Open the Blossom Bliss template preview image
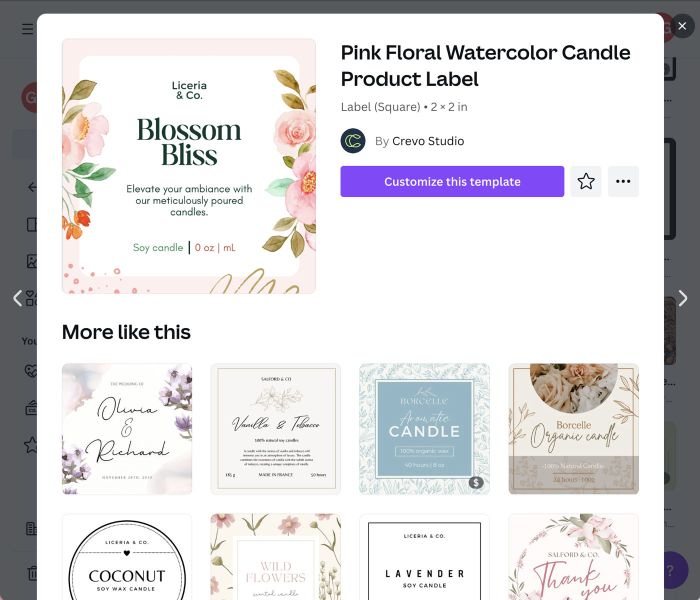The height and width of the screenshot is (600, 700). 189,166
